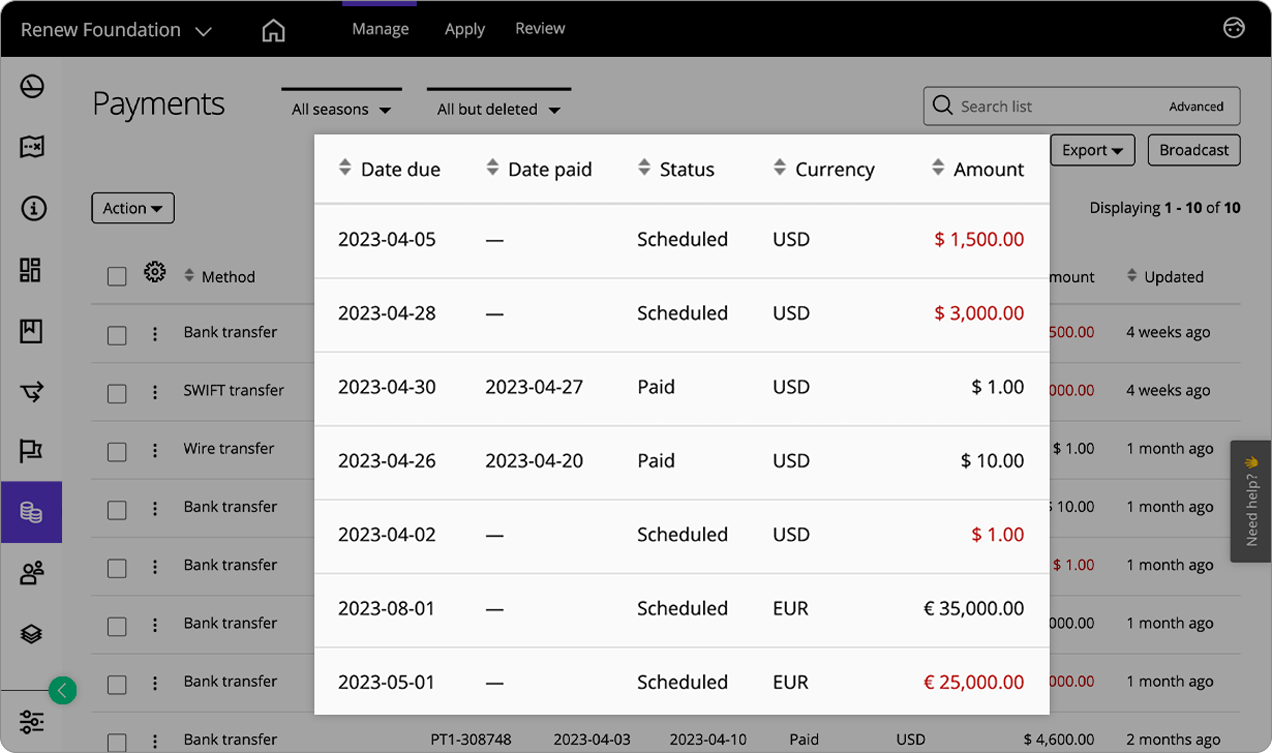Switch to the Apply tab
The height and width of the screenshot is (753, 1272).
[464, 28]
